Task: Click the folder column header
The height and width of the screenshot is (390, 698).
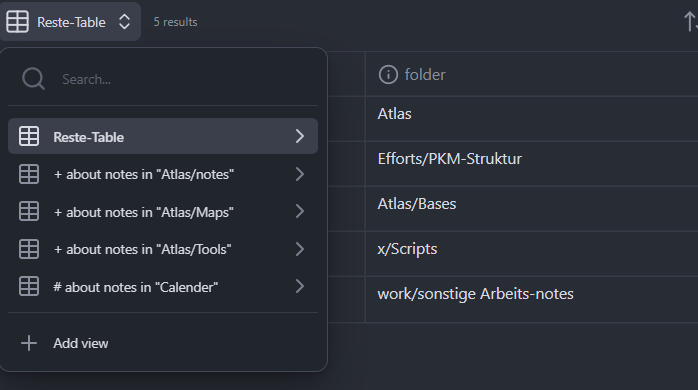Action: [x=532, y=74]
